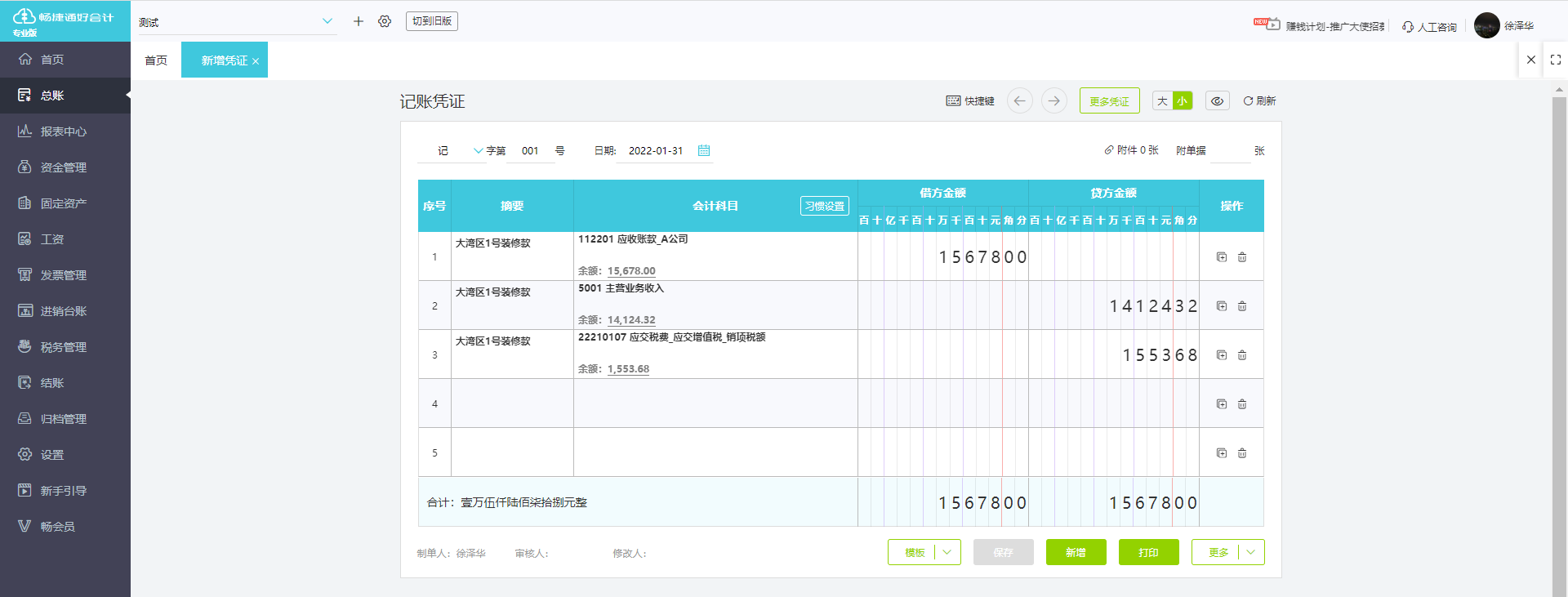The width and height of the screenshot is (1568, 597).
Task: Go to previous voucher with left arrow
Action: pos(1019,100)
